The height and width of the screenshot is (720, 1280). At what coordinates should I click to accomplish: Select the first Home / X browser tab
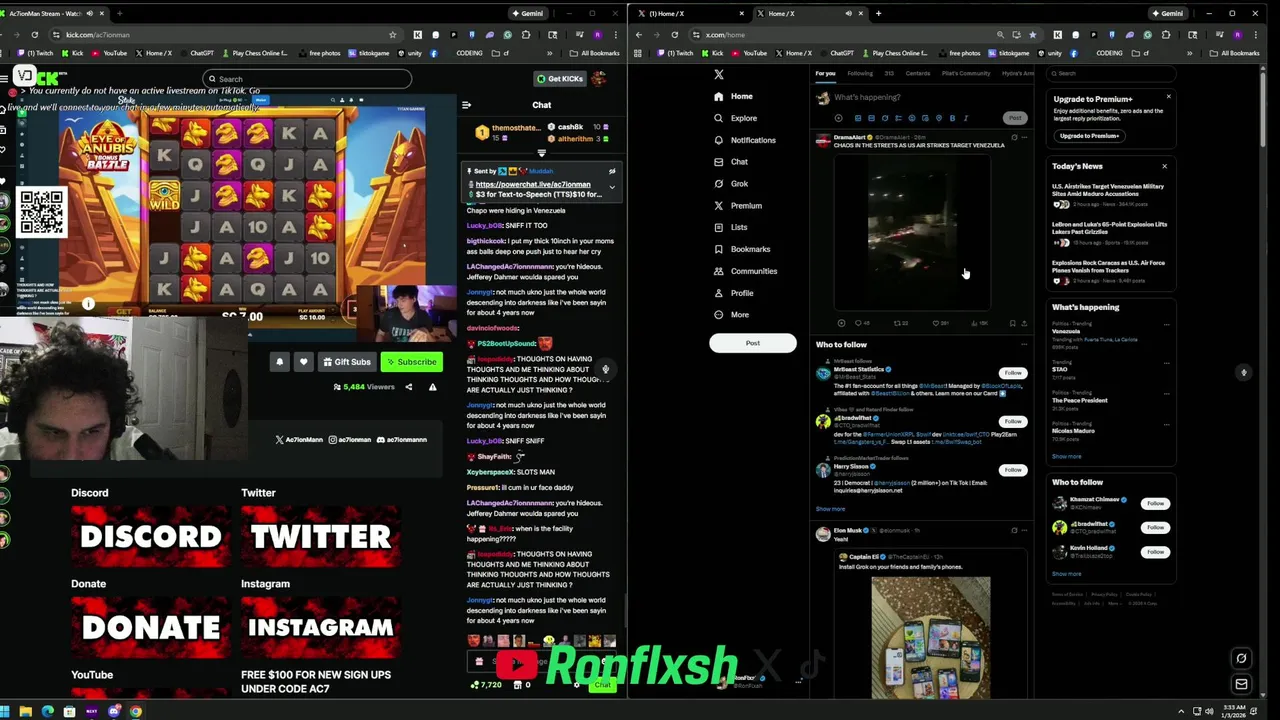(691, 13)
